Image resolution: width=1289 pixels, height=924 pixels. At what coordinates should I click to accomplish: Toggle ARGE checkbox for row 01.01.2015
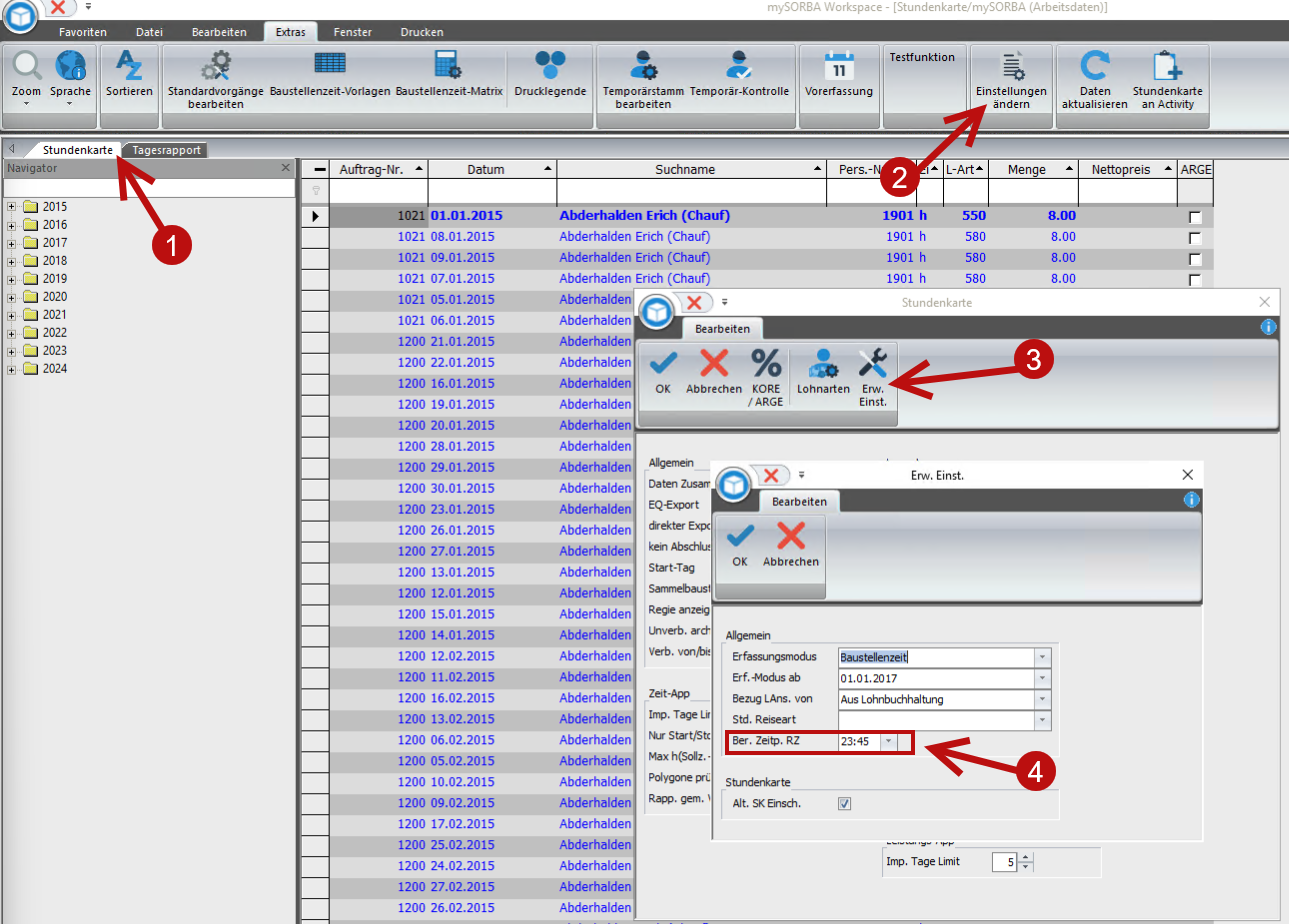click(x=1194, y=217)
